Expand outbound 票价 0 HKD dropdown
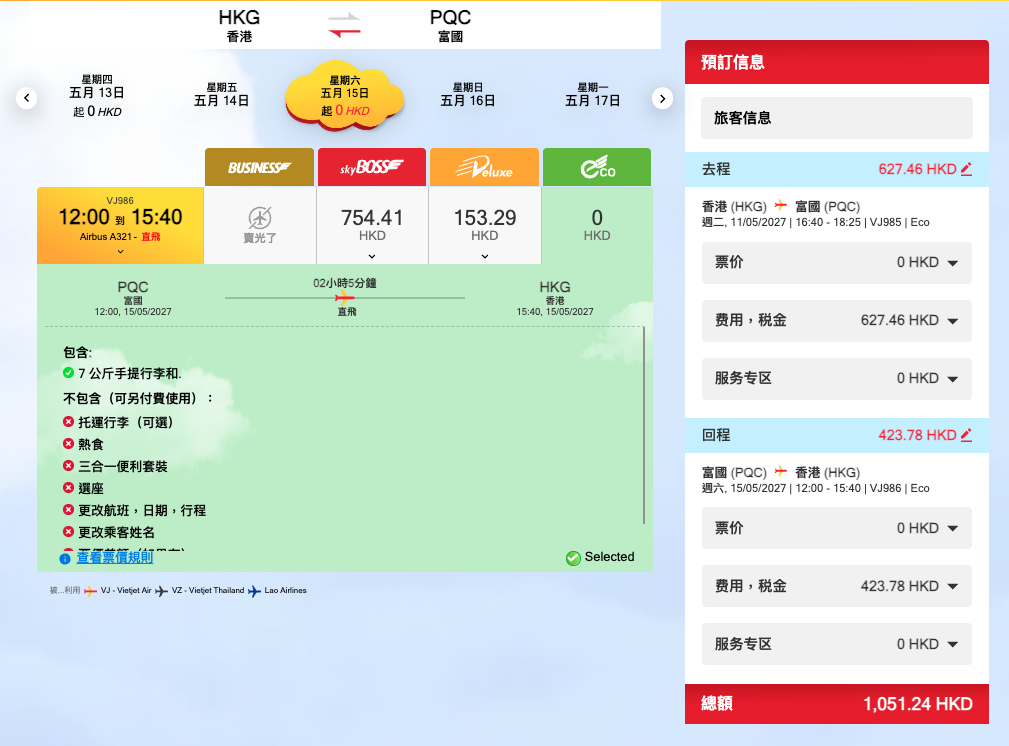The height and width of the screenshot is (746, 1009). tap(837, 263)
